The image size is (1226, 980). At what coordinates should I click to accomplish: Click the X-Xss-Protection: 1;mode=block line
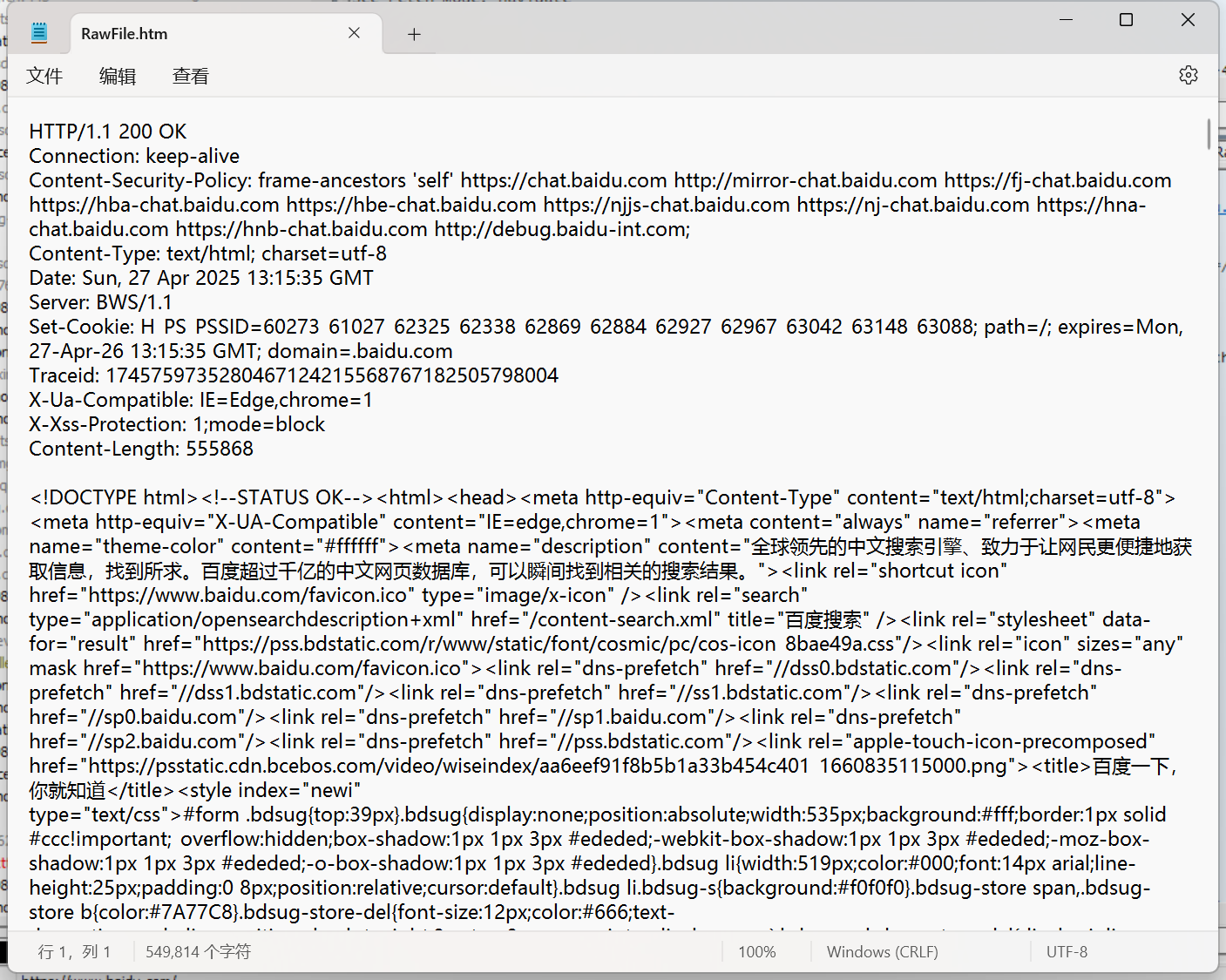[177, 424]
